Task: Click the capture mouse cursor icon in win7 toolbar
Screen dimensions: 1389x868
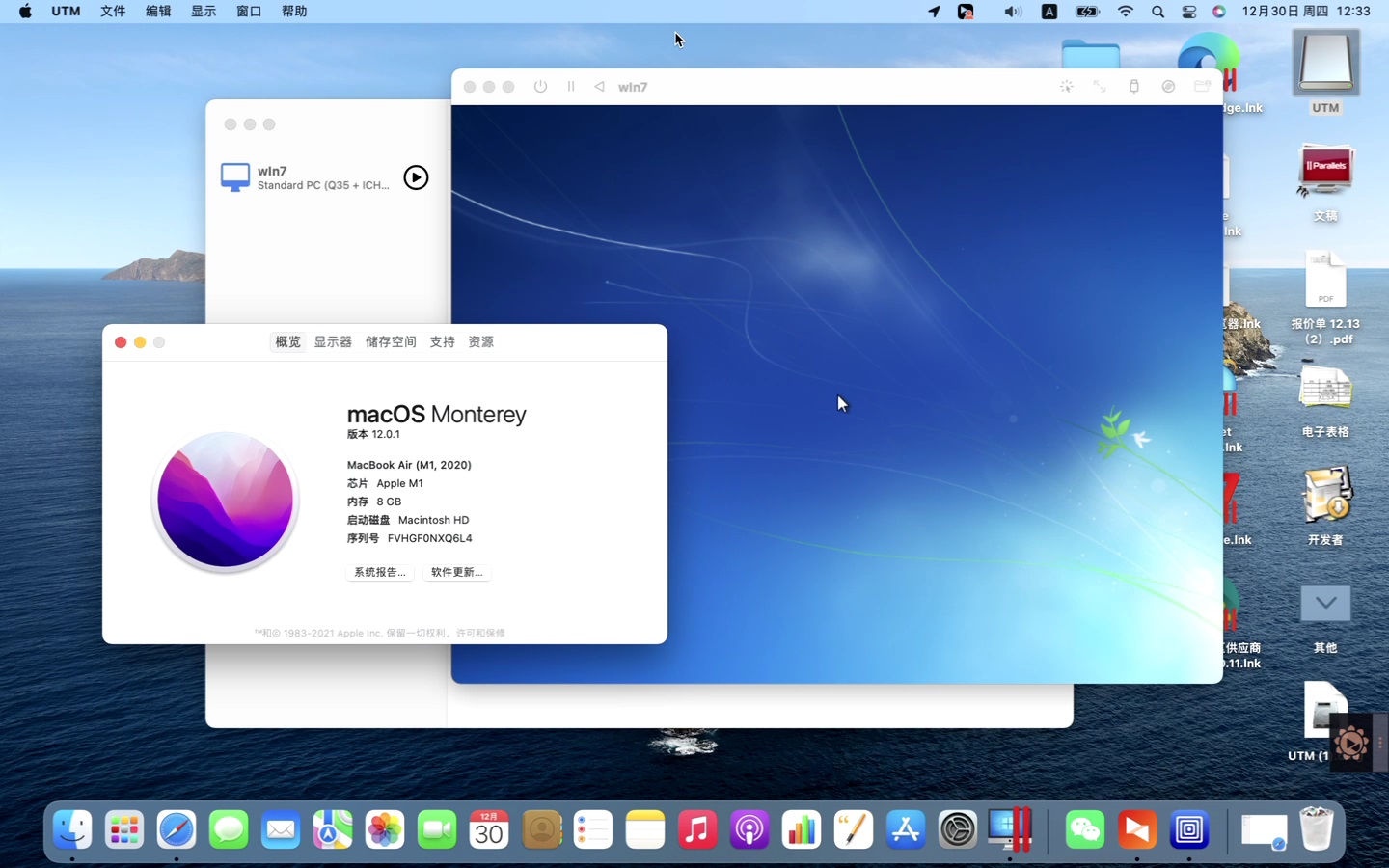Action: point(1067,87)
